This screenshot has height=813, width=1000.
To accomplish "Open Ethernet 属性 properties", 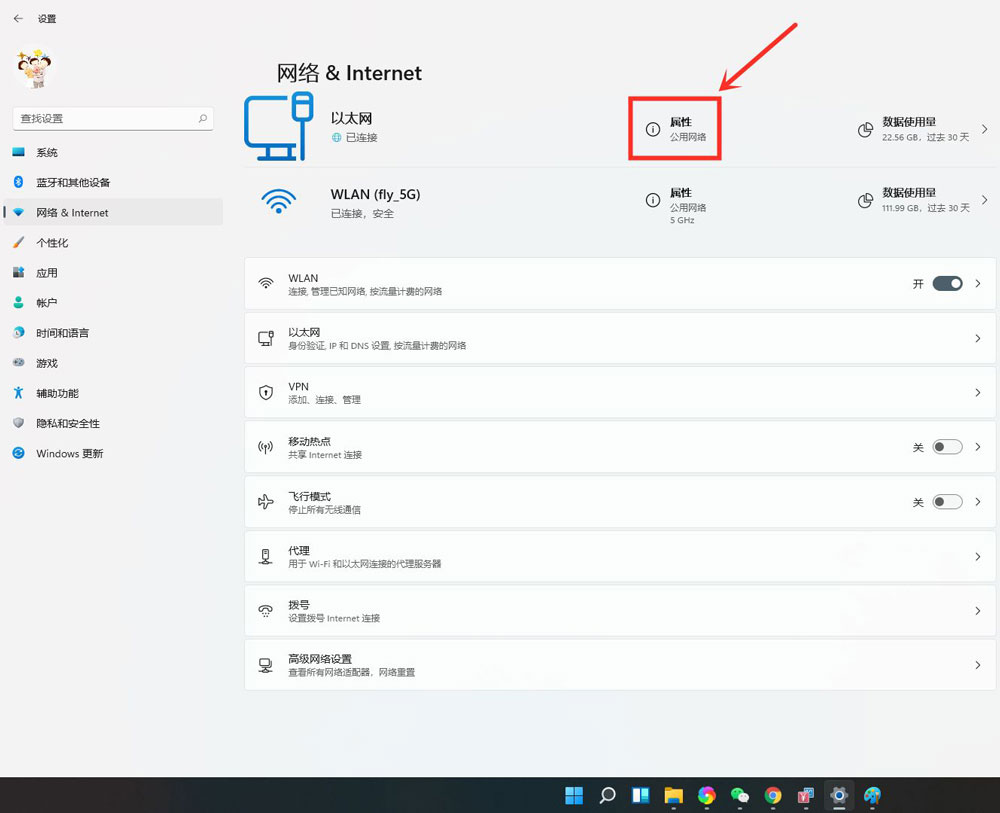I will click(x=675, y=128).
